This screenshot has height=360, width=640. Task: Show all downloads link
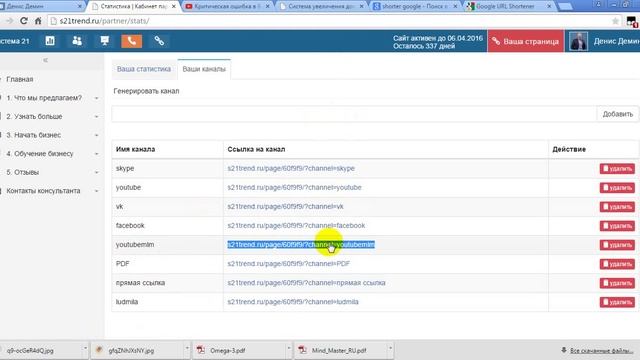pos(601,350)
